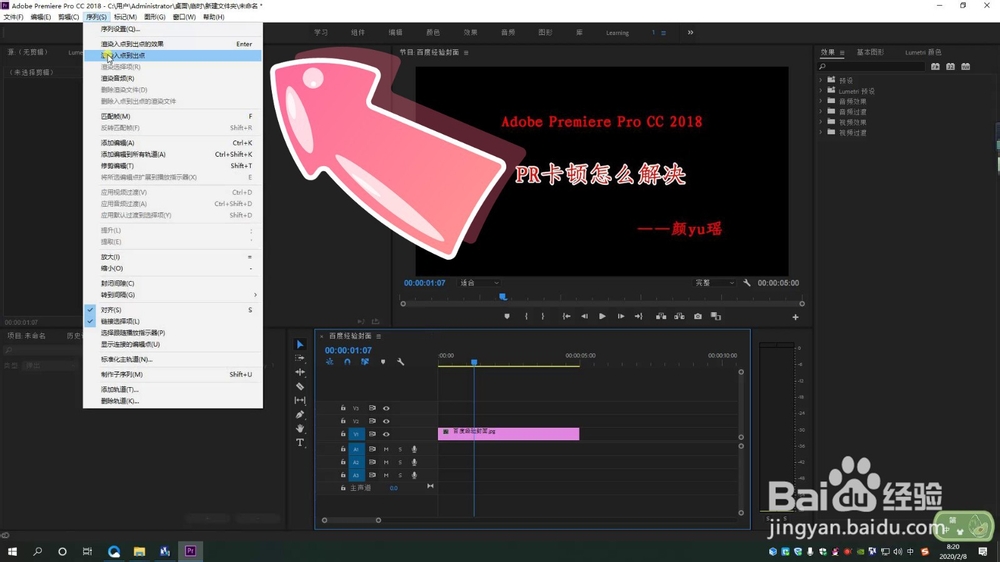Select the Hand tool
This screenshot has height=562, width=1000.
click(300, 428)
